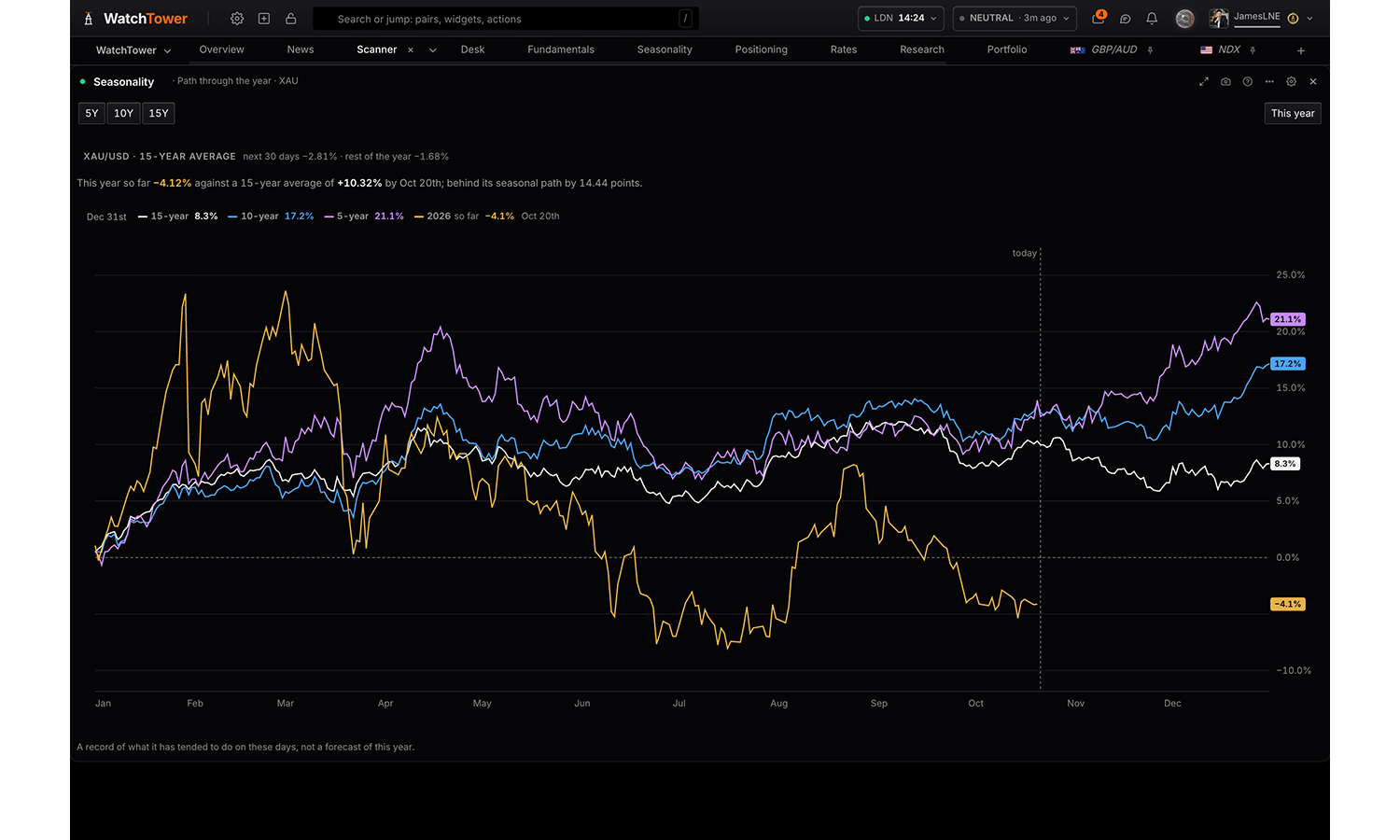This screenshot has height=840, width=1400.
Task: Toggle the 10-year series in the legend
Action: click(271, 217)
